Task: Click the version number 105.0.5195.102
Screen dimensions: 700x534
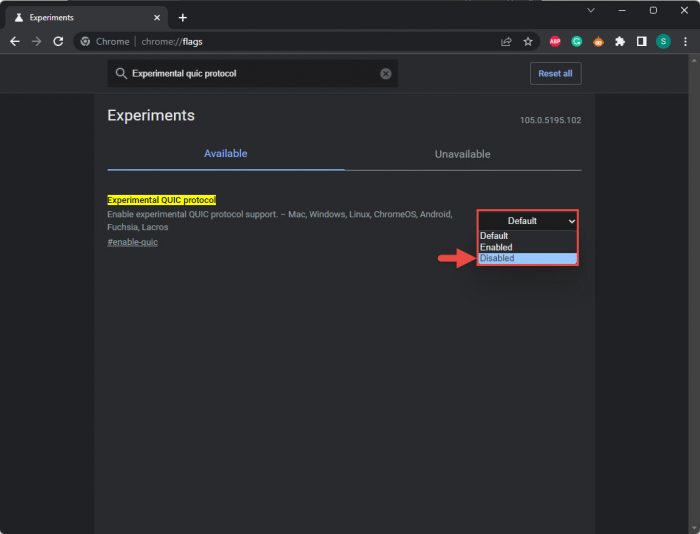Action: pyautogui.click(x=550, y=120)
